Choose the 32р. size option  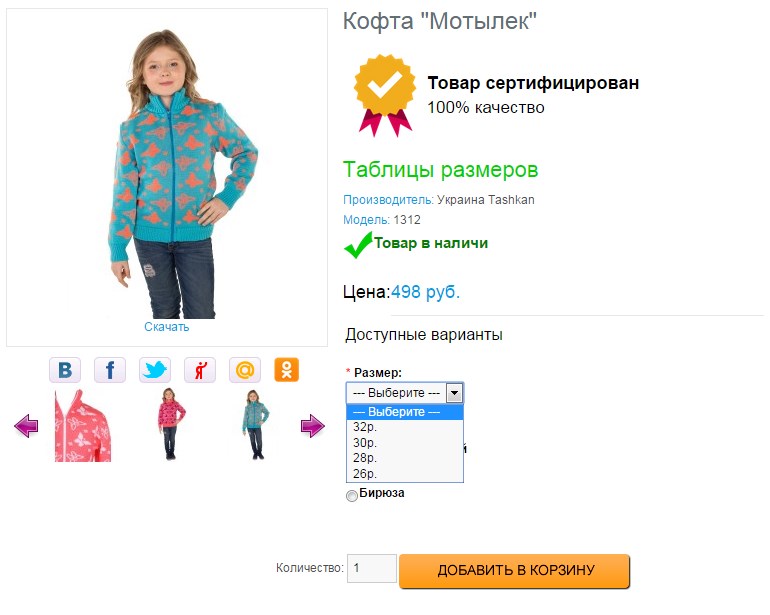pos(365,426)
